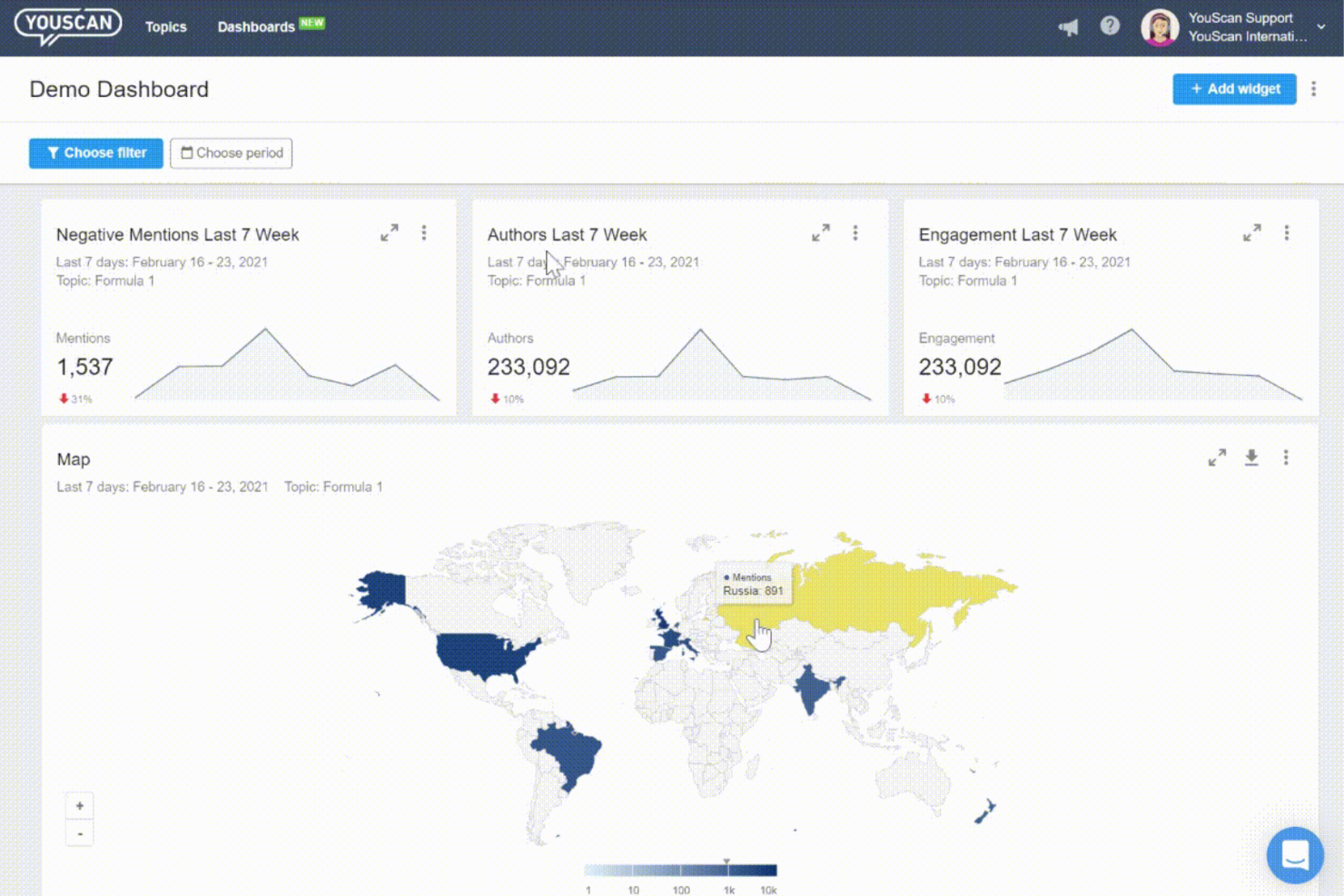
Task: Open the Intercom chat bubble
Action: [1295, 854]
